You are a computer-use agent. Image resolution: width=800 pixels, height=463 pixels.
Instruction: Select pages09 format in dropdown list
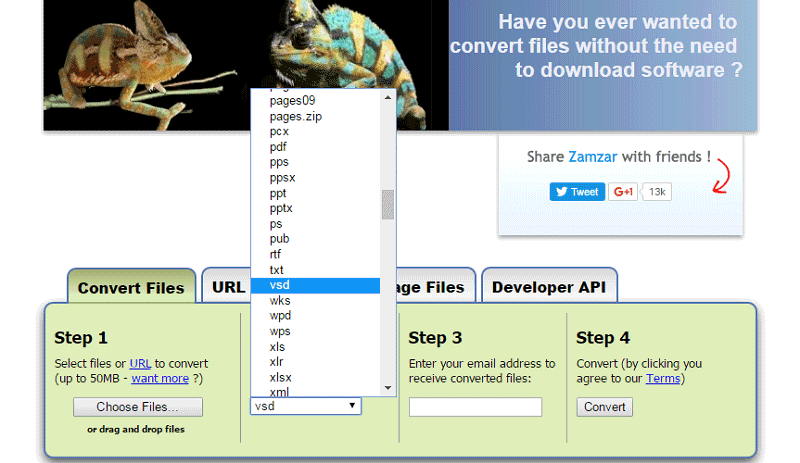pos(315,101)
